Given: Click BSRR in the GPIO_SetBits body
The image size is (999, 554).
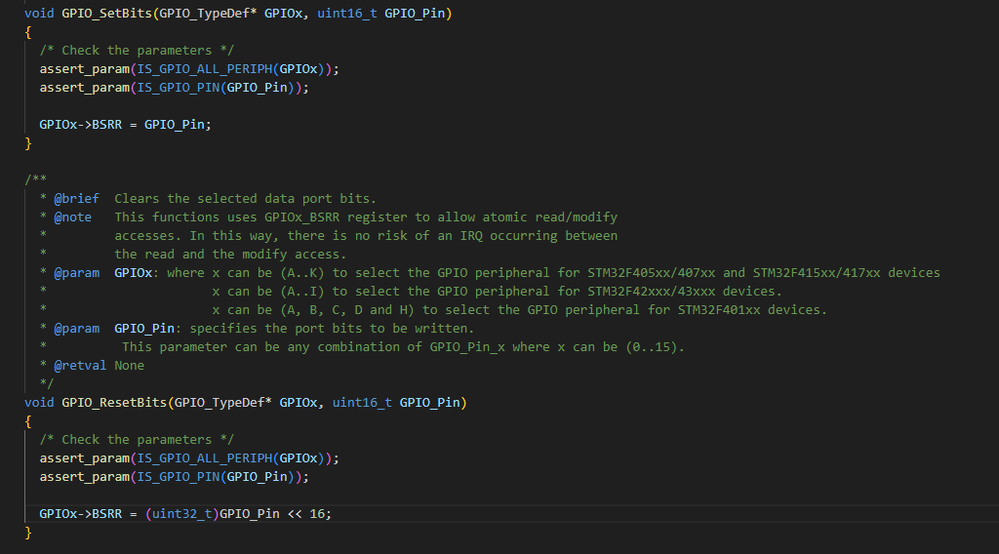Looking at the screenshot, I should click(107, 124).
